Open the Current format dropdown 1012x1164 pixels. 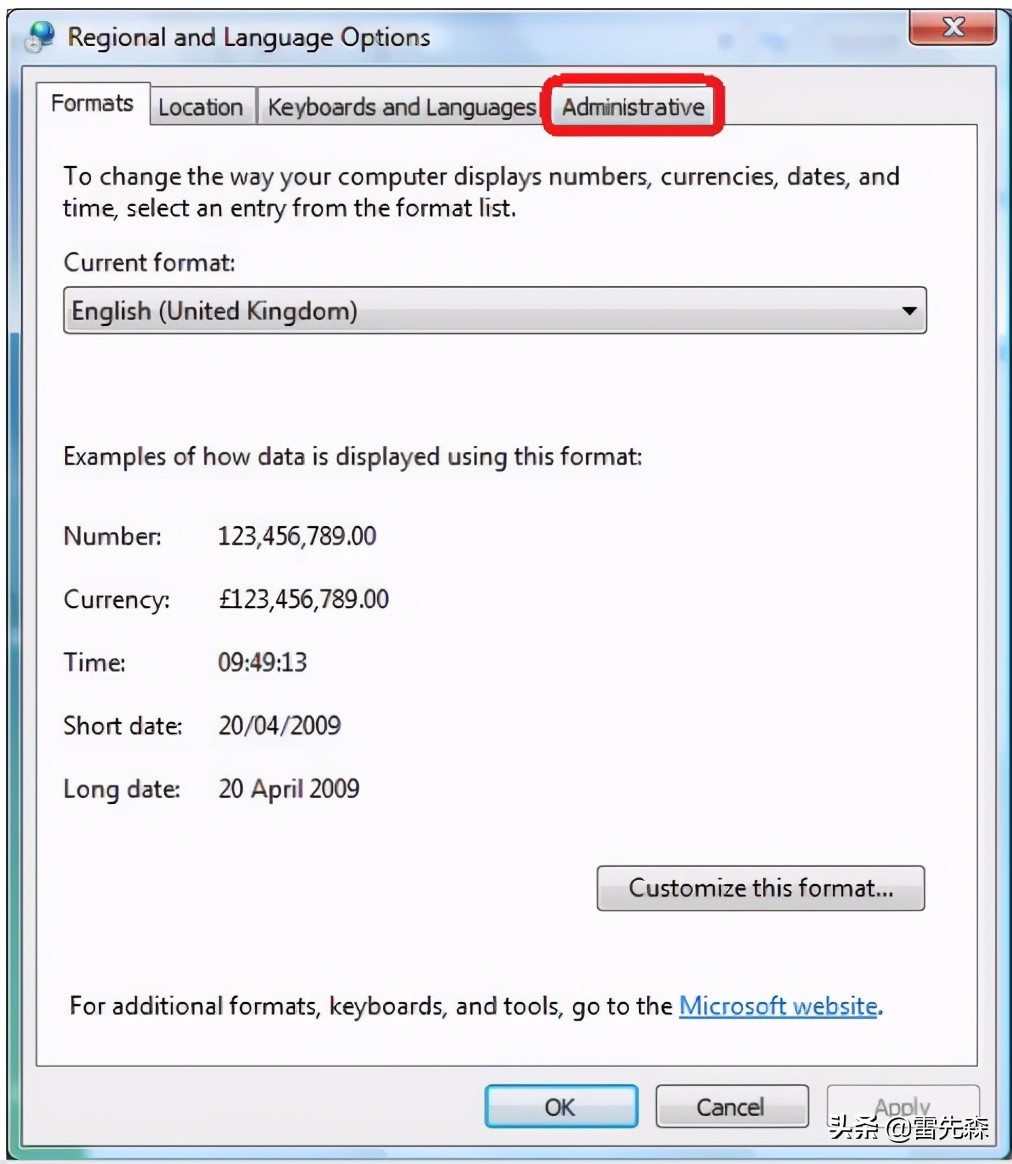tap(494, 310)
